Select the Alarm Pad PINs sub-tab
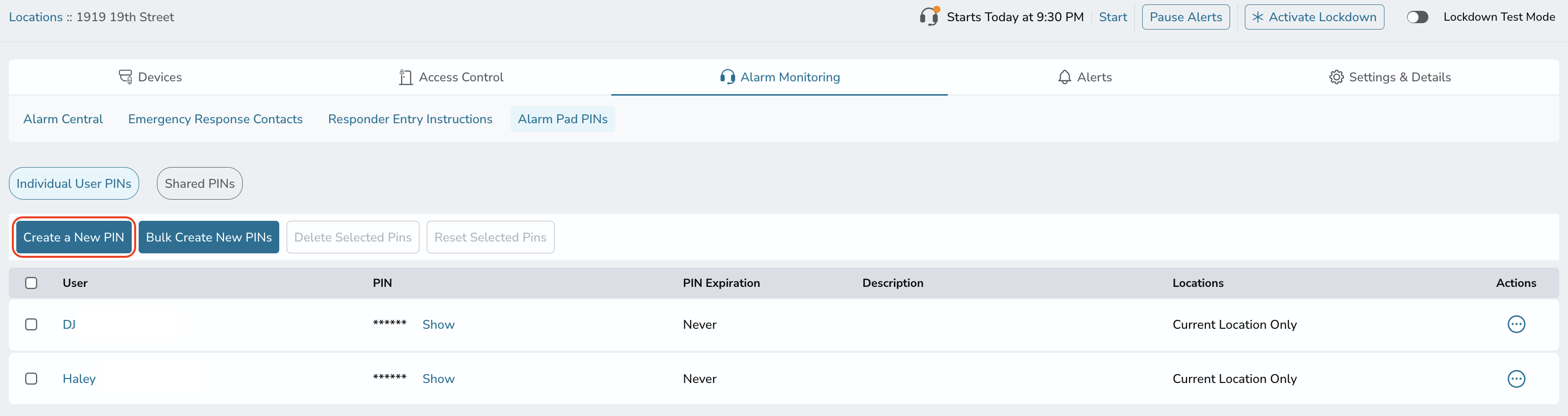The height and width of the screenshot is (416, 1568). 562,119
